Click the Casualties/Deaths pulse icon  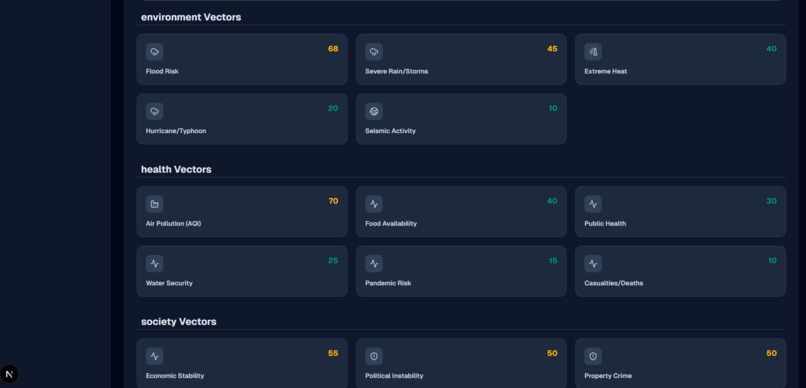[593, 264]
